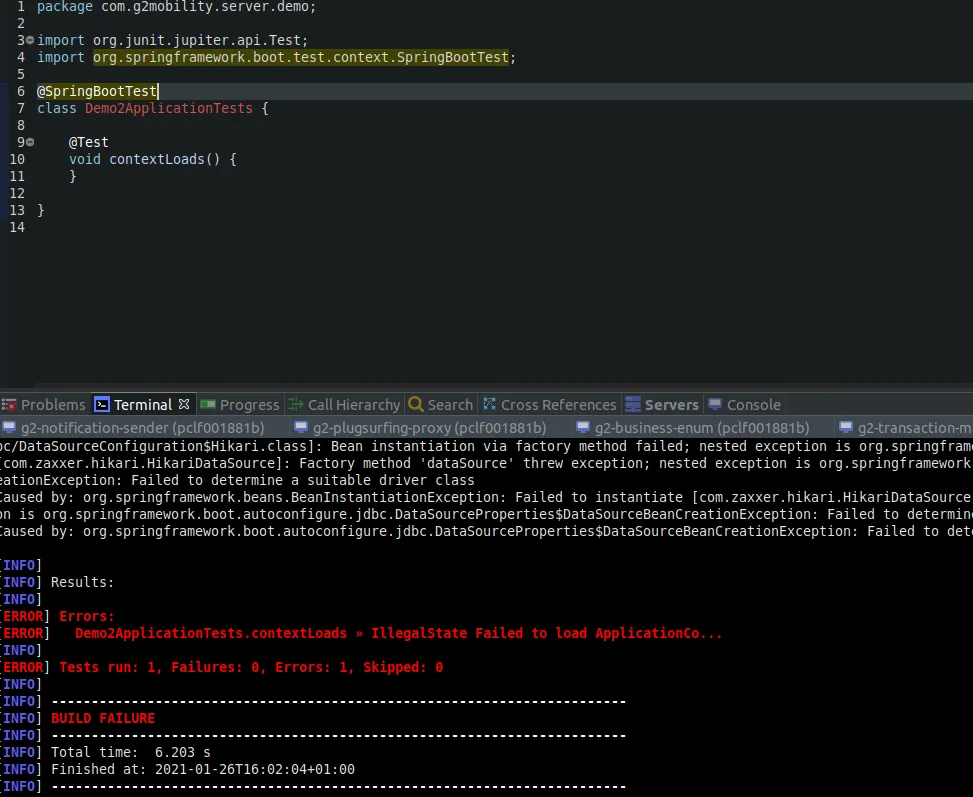This screenshot has width=973, height=797.
Task: Click the @SpringBootTest annotation
Action: coord(97,91)
